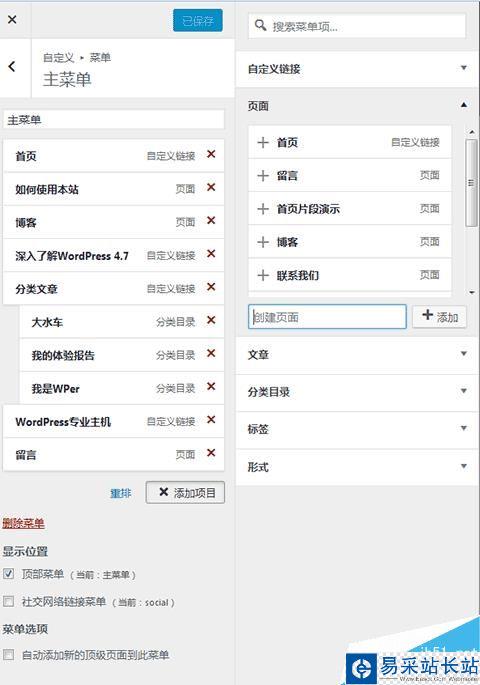
Task: Remove 如何使用本站 menu item with red X
Action: 211,187
